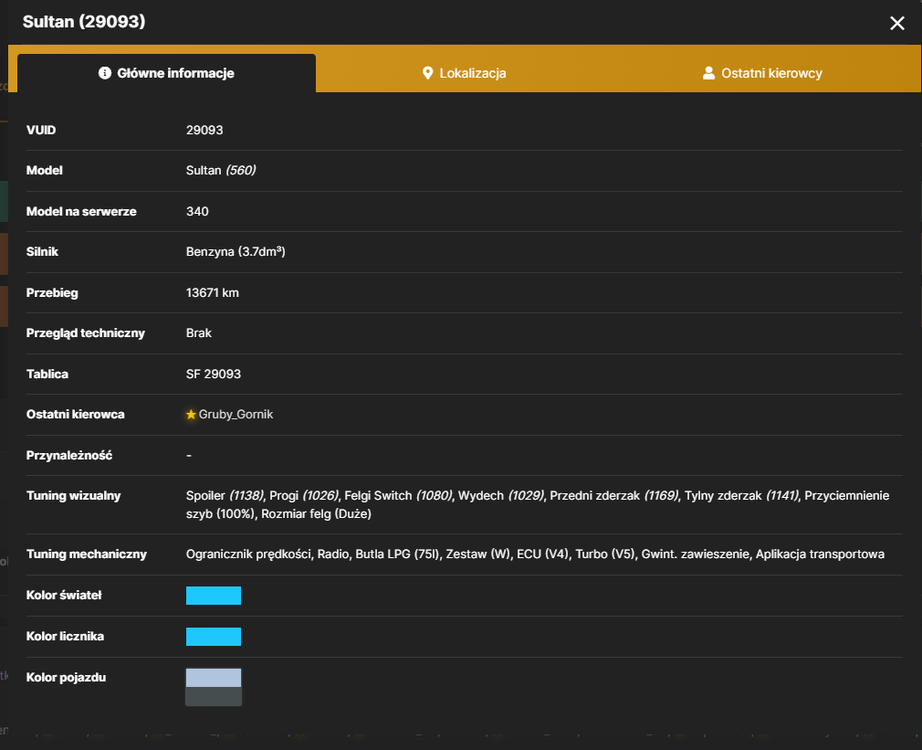Click the Tuning wizualny row label
The image size is (922, 750).
pos(74,496)
